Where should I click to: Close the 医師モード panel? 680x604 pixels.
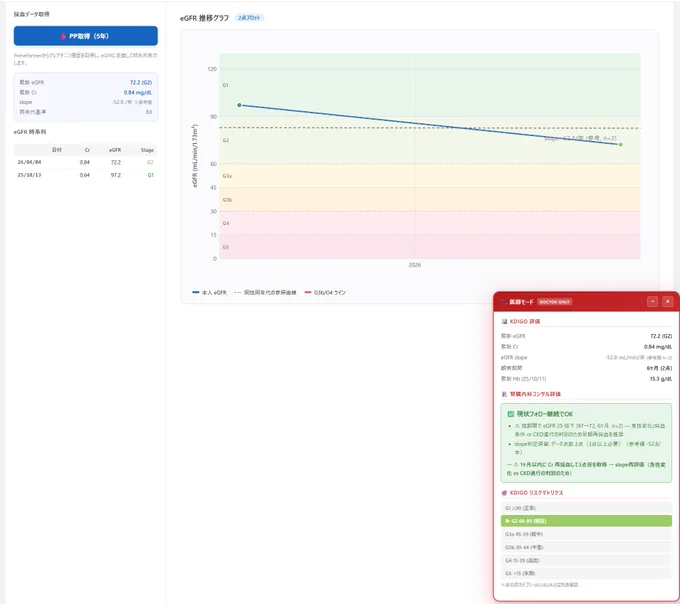[x=668, y=301]
